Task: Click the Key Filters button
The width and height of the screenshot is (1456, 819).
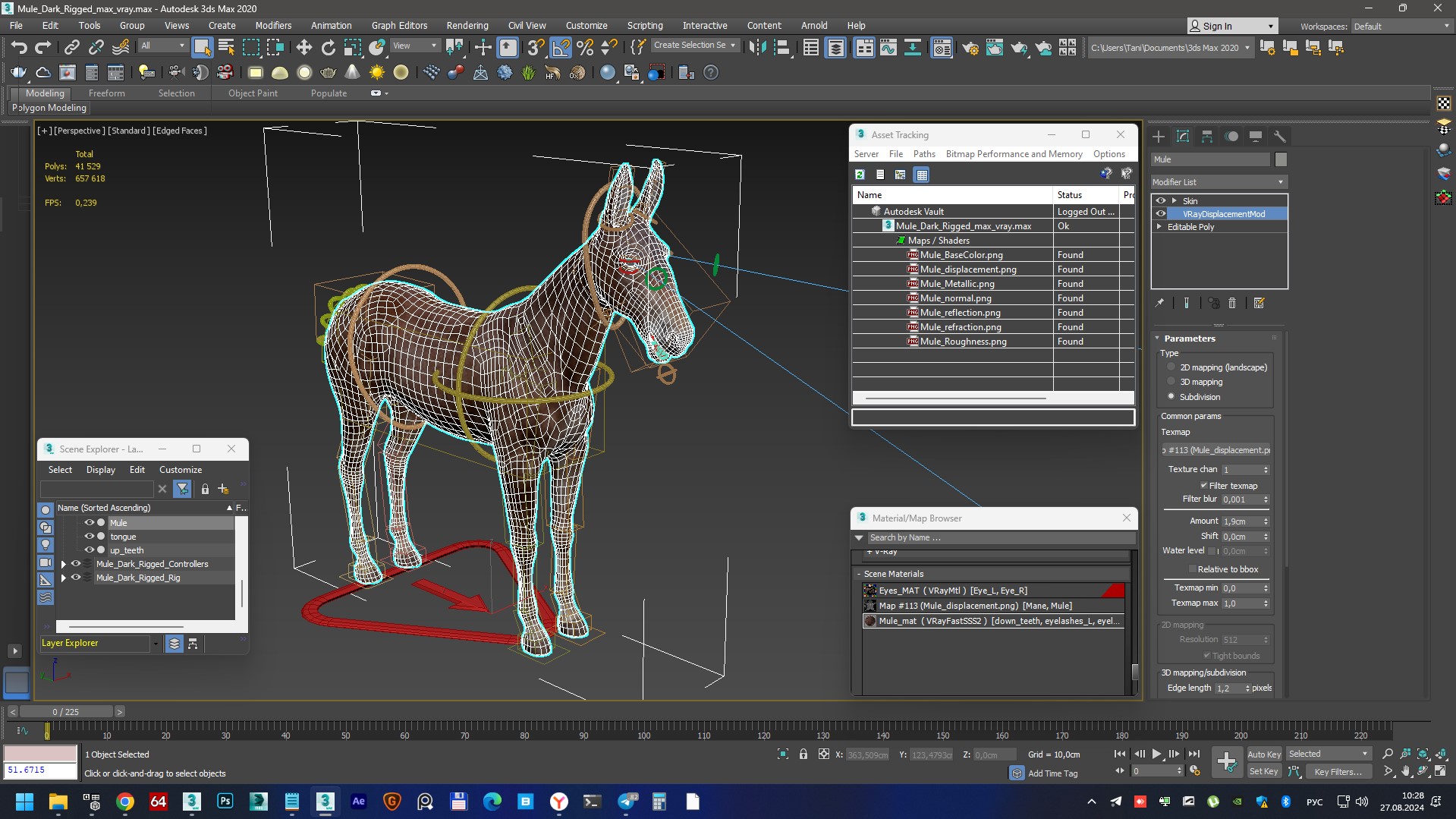Action: coord(1338,771)
